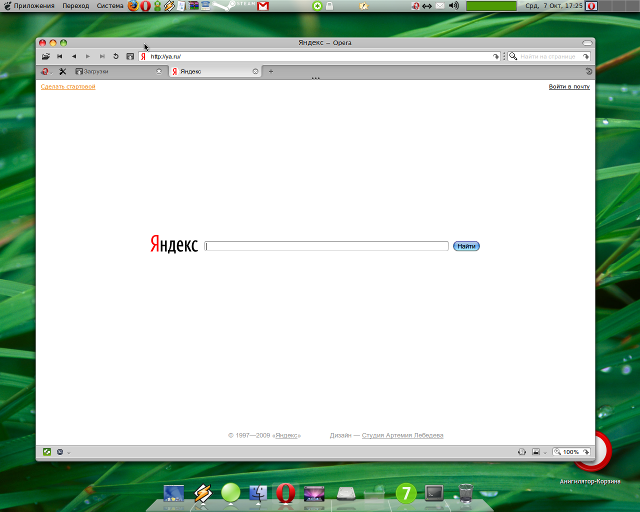Click the search field's go arrow

586,56
